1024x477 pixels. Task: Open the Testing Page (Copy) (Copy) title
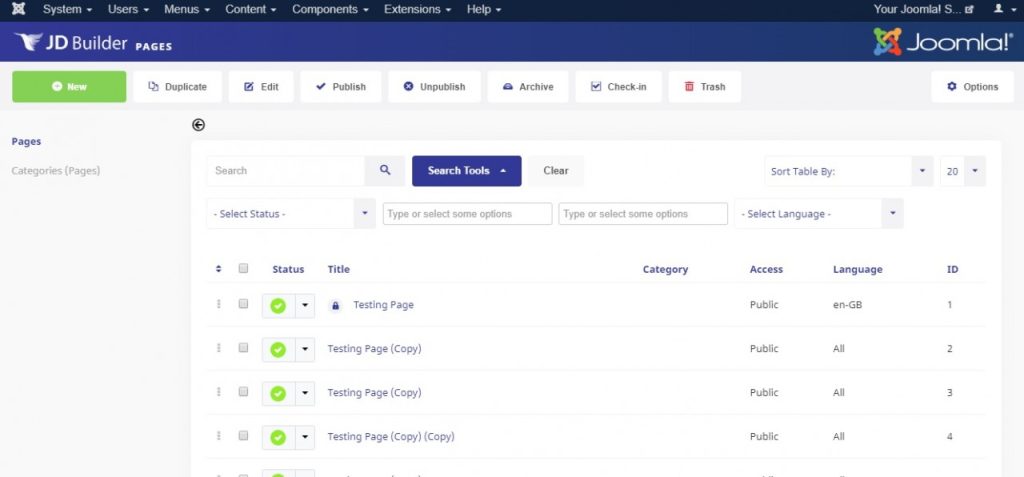(x=391, y=436)
